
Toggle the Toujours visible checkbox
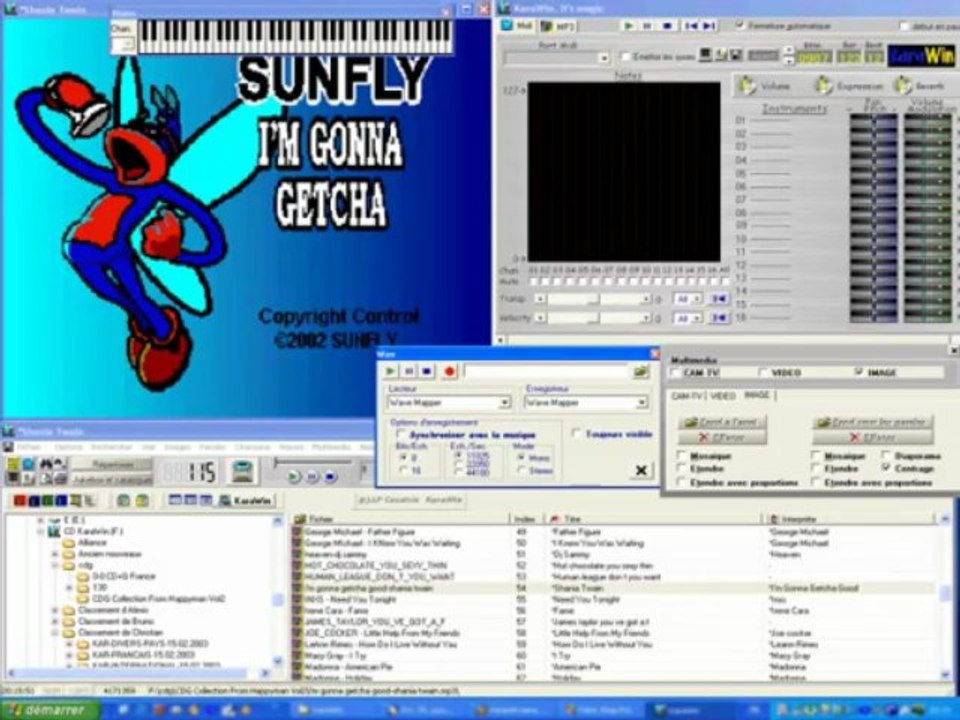pos(576,433)
